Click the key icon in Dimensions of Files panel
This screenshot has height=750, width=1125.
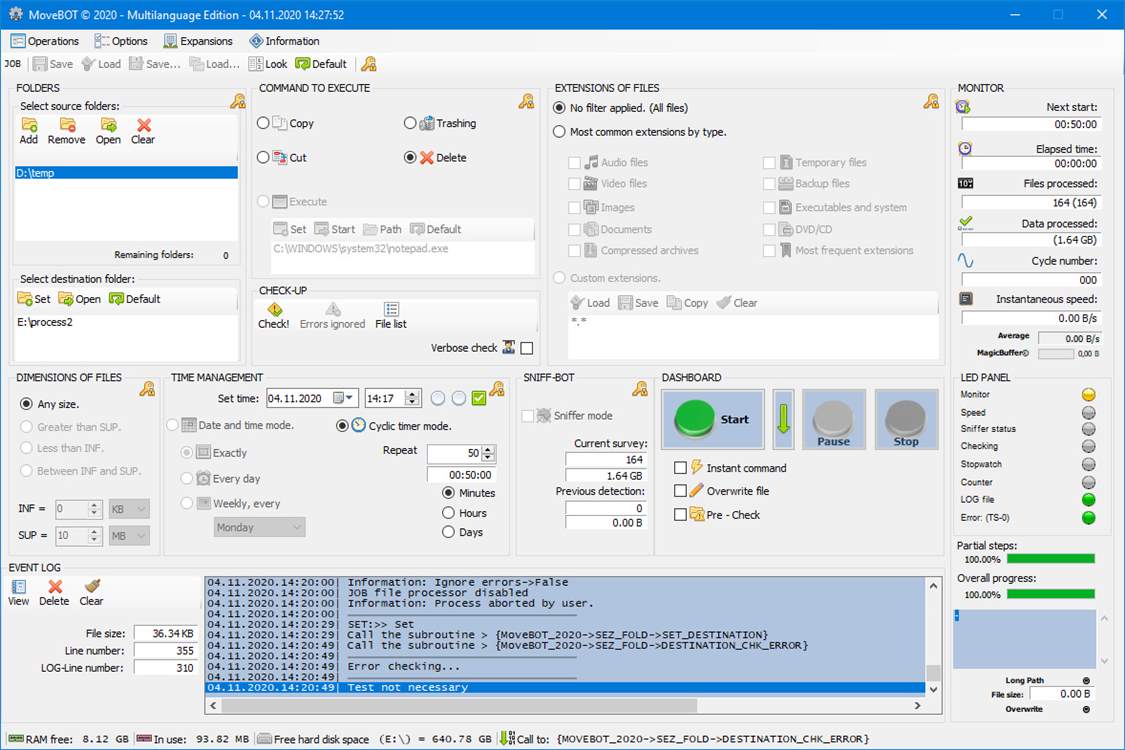(x=147, y=389)
